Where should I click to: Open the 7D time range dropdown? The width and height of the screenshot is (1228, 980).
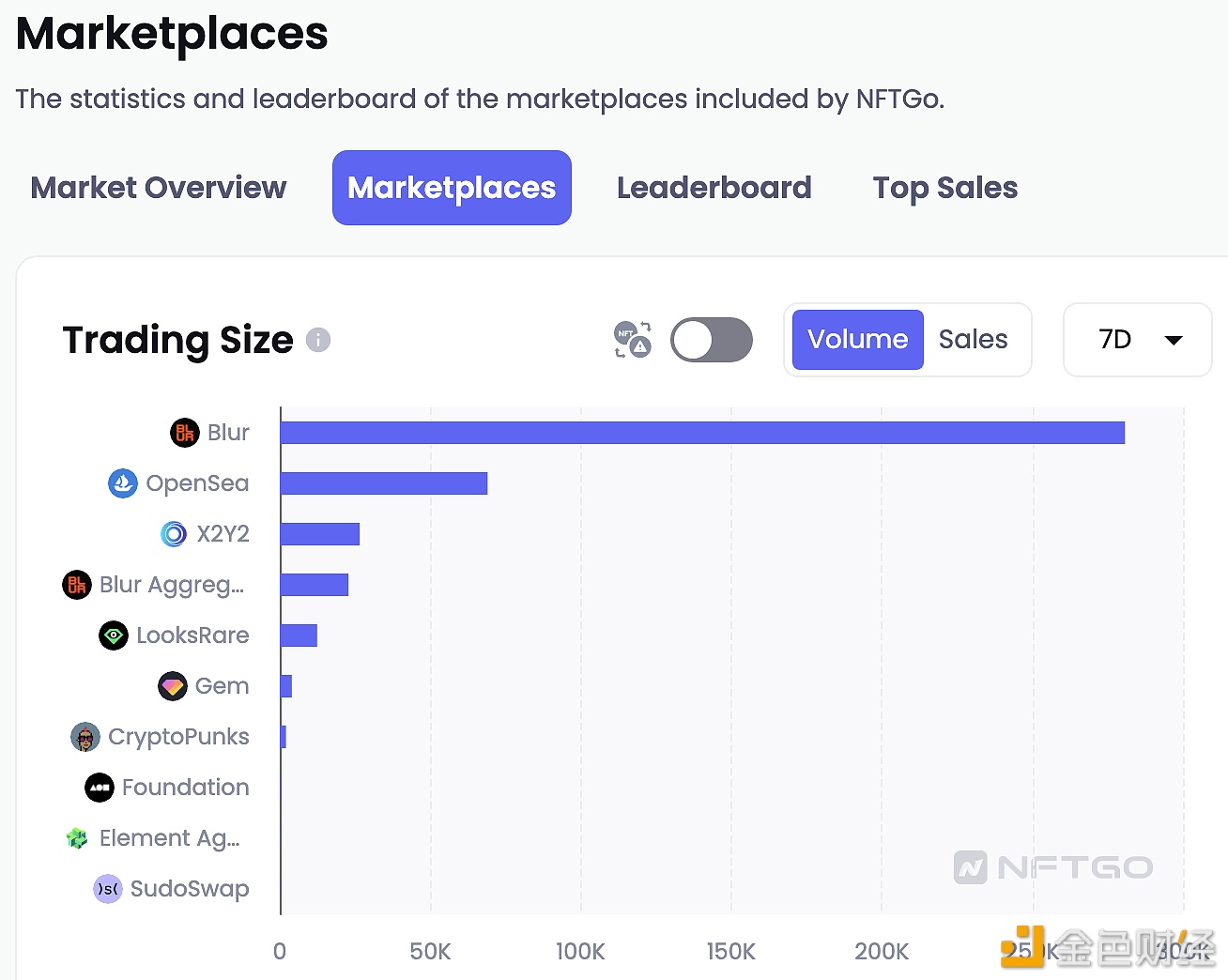tap(1136, 340)
